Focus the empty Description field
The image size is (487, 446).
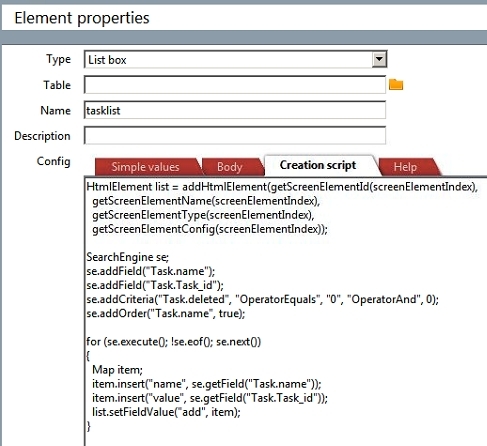(235, 135)
